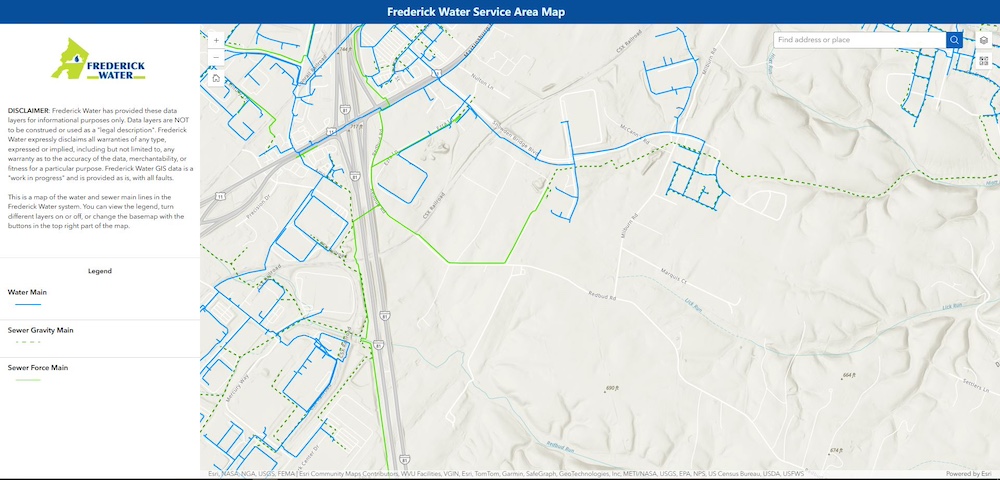Select the Sewer Gravity Main legend label
The height and width of the screenshot is (480, 1000).
click(41, 330)
